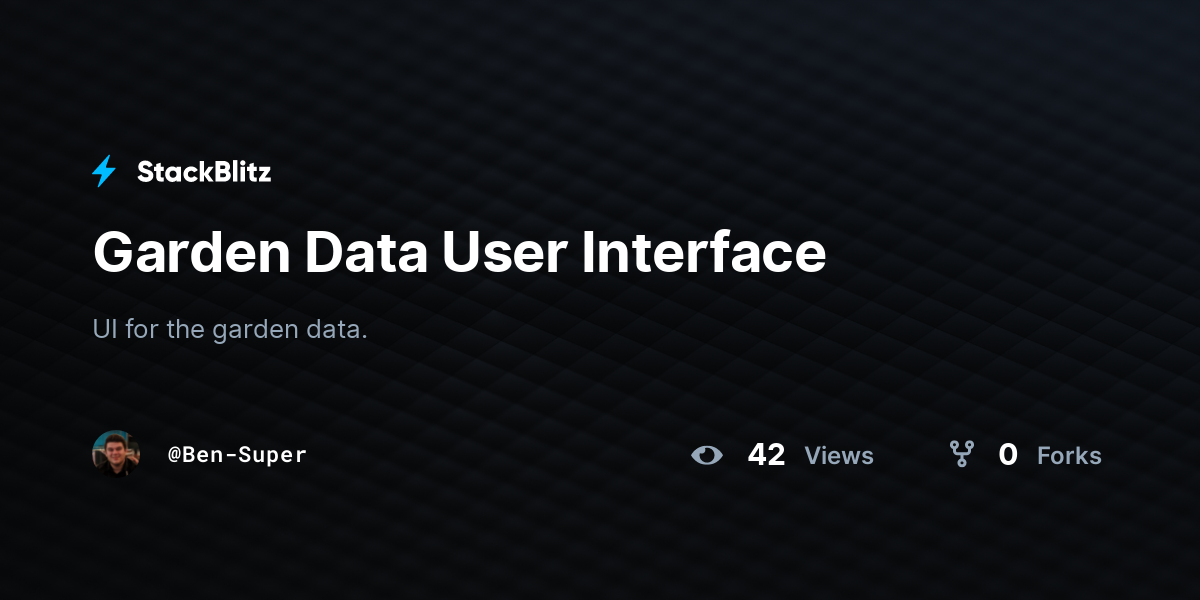Click the StackBlitz wordmark text

click(204, 172)
